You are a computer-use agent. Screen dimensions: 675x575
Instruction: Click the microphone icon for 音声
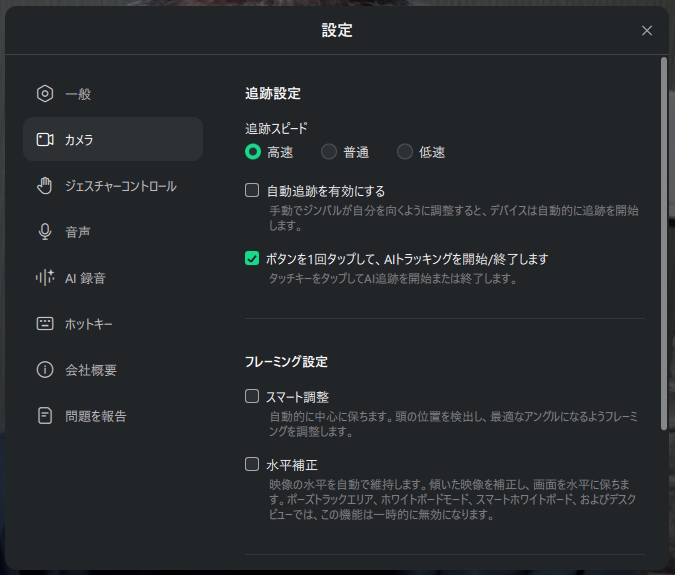(44, 232)
